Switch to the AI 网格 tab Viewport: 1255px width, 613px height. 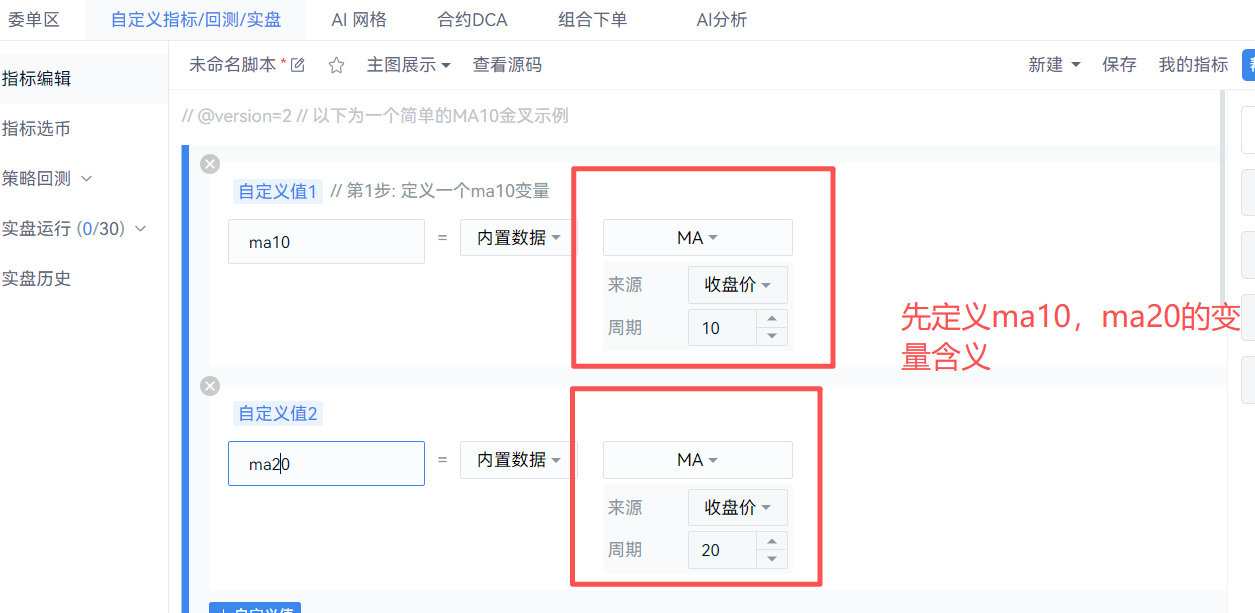359,20
